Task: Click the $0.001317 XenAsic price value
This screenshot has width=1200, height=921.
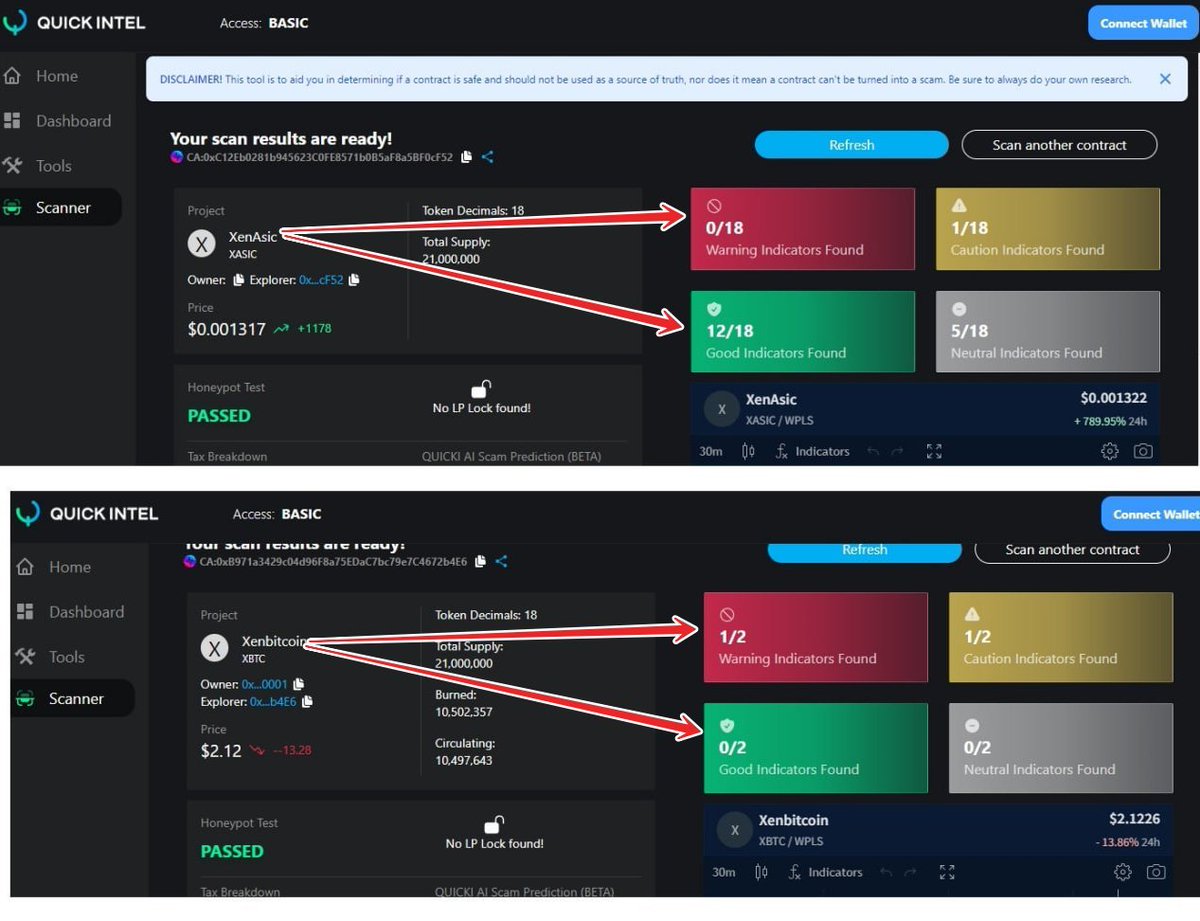Action: point(227,328)
